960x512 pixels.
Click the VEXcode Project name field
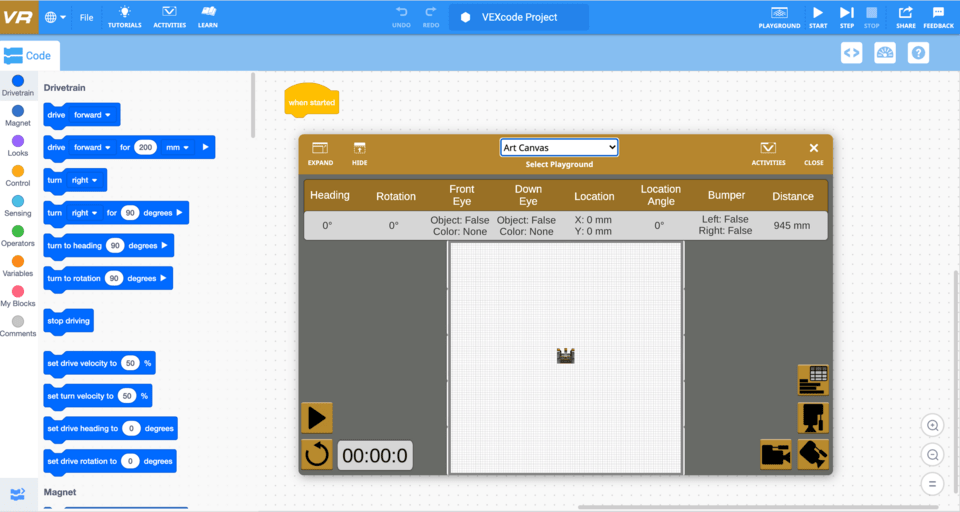point(519,17)
